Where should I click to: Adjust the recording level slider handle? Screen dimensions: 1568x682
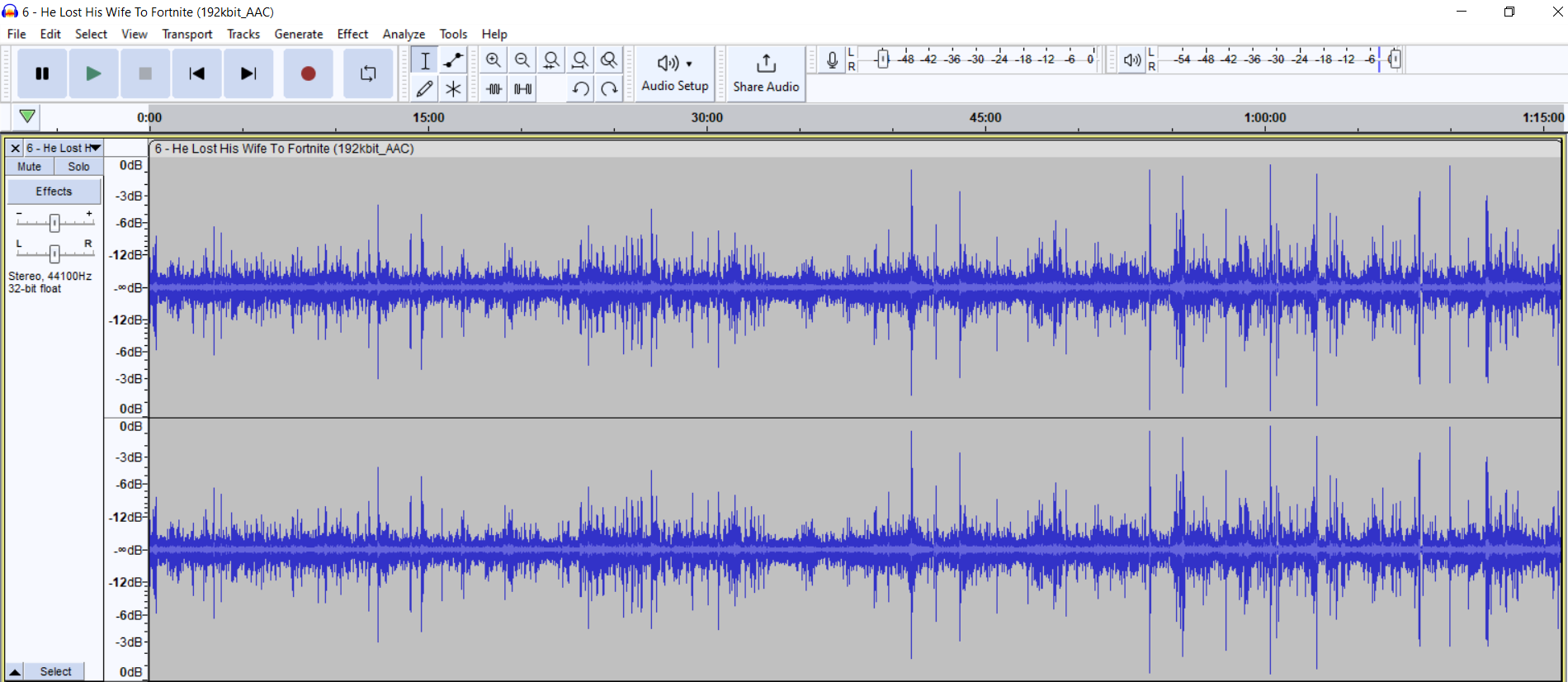[x=882, y=59]
